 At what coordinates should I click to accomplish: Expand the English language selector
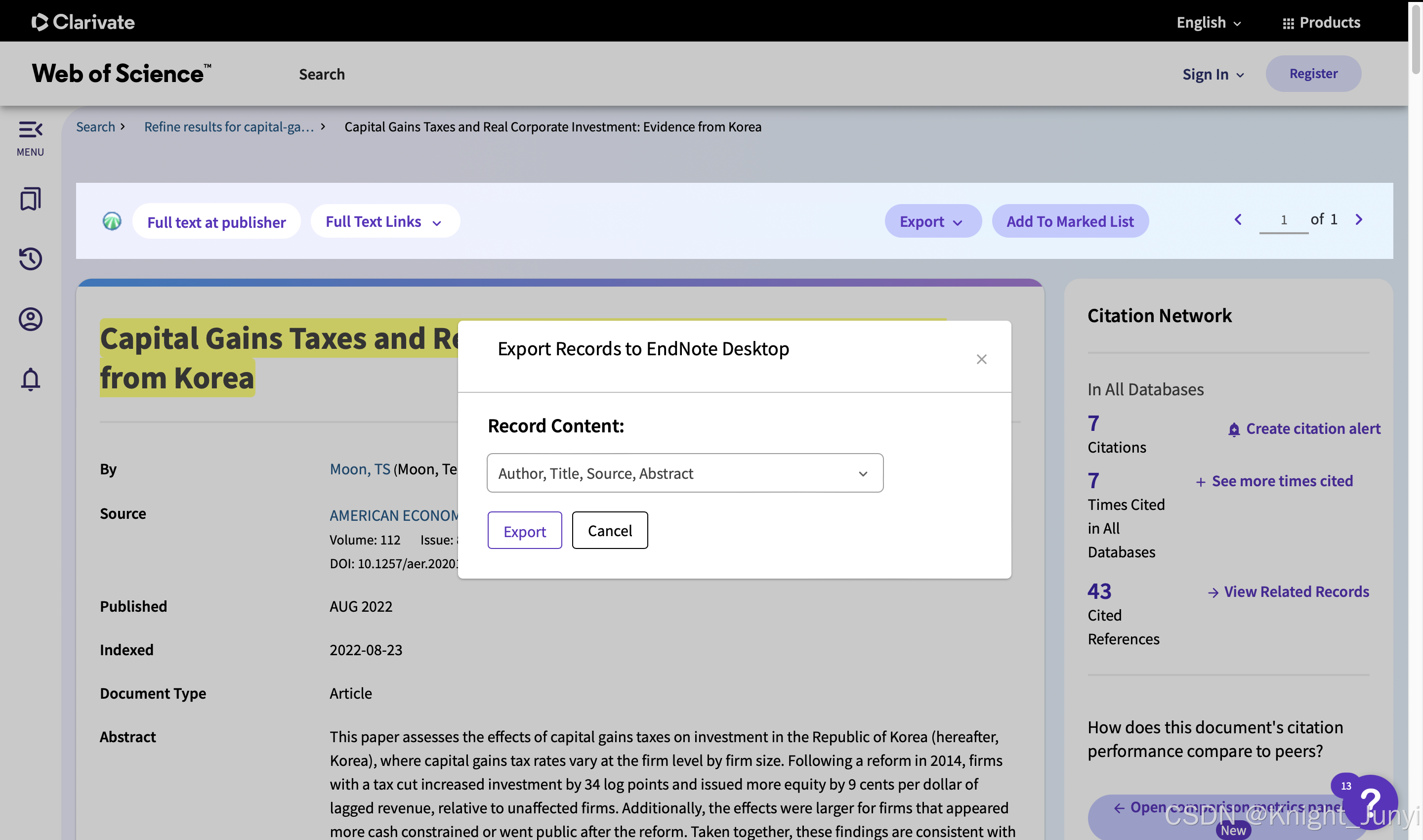[x=1209, y=23]
